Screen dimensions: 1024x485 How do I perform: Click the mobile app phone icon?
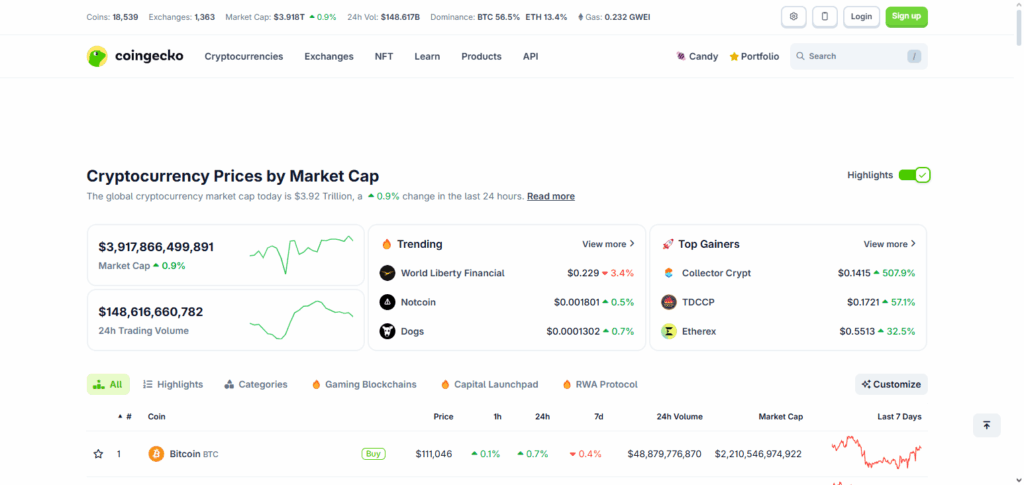(x=825, y=16)
